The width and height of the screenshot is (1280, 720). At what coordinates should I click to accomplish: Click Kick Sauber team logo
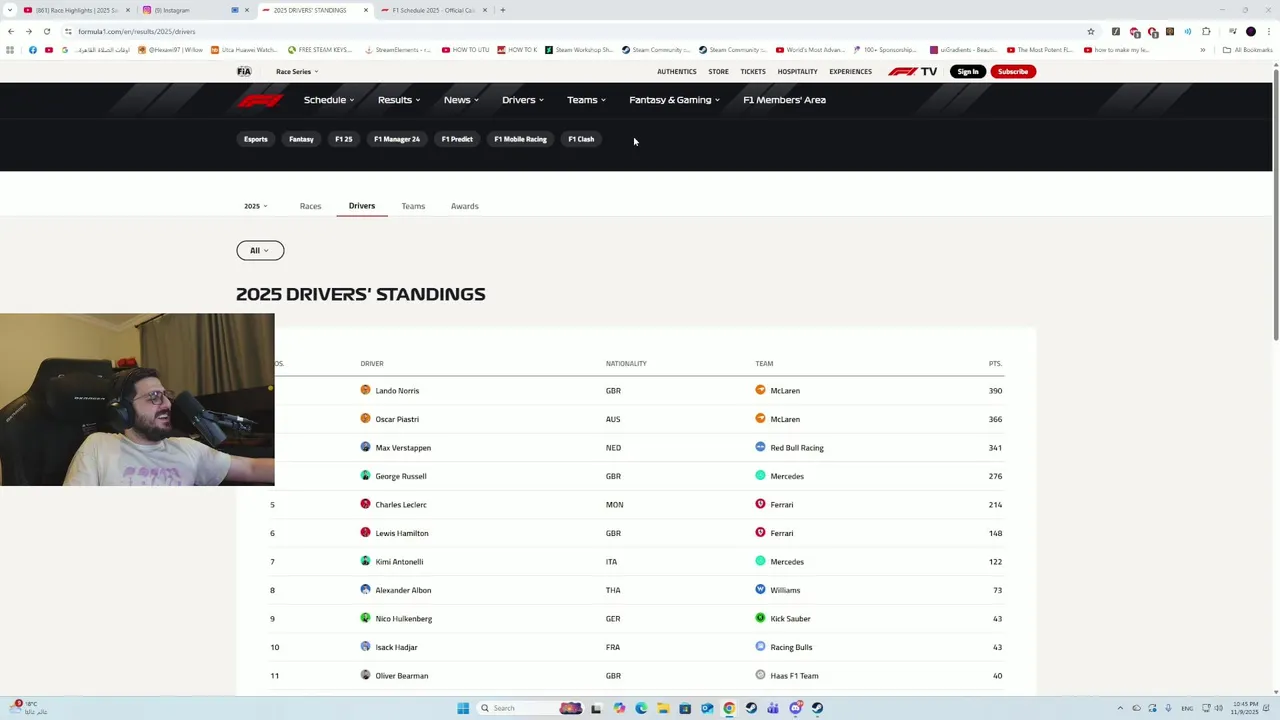[760, 618]
